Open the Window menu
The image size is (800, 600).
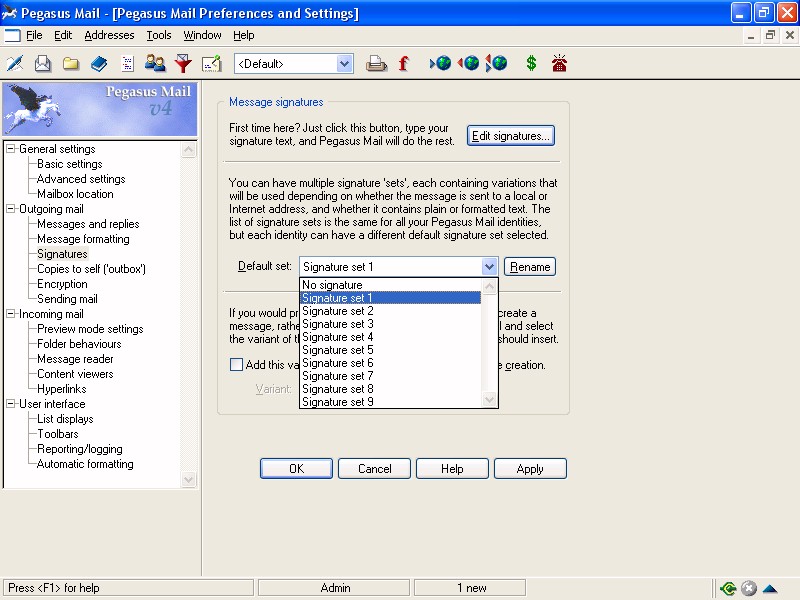point(202,35)
